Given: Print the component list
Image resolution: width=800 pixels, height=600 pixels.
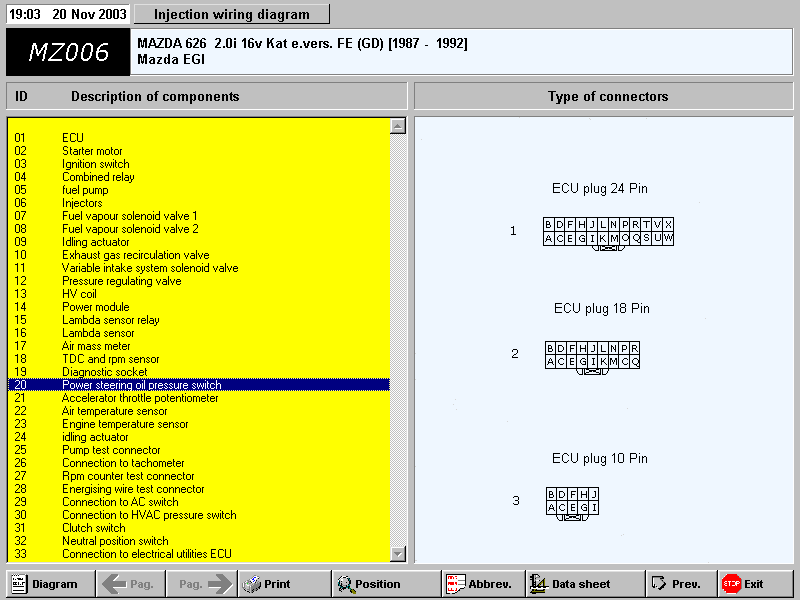Looking at the screenshot, I should 285,584.
